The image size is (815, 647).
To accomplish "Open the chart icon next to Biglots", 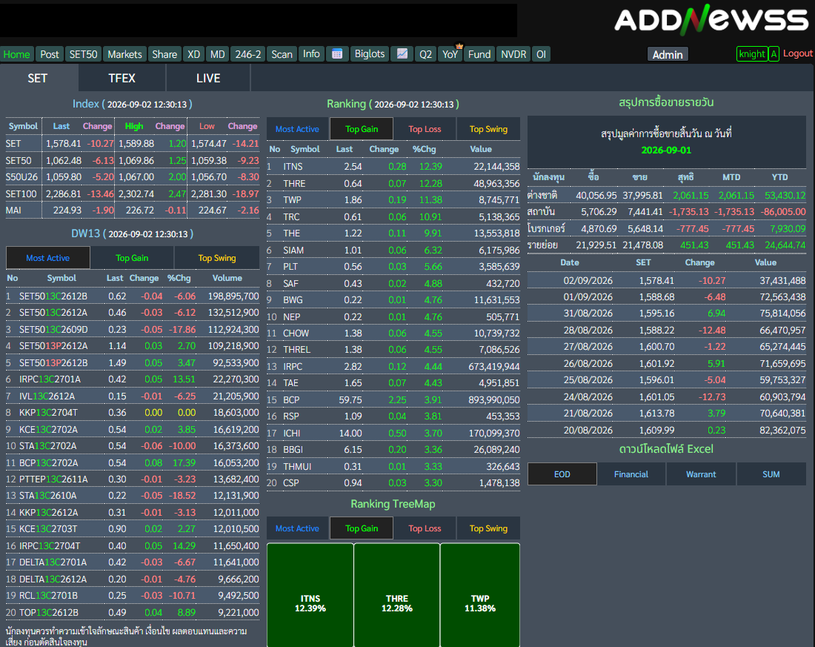I will 402,54.
